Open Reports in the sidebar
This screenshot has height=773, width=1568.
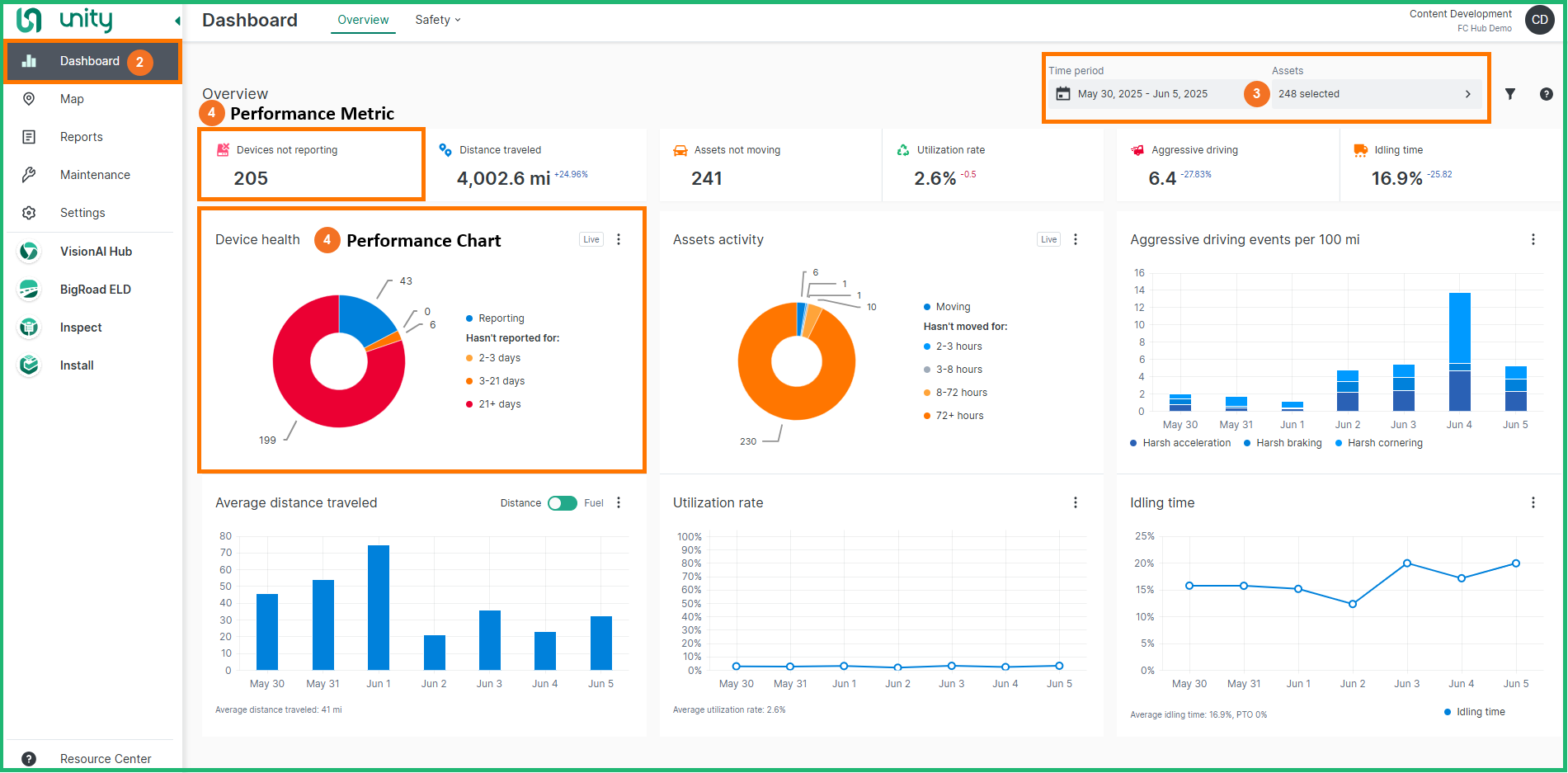click(x=81, y=137)
